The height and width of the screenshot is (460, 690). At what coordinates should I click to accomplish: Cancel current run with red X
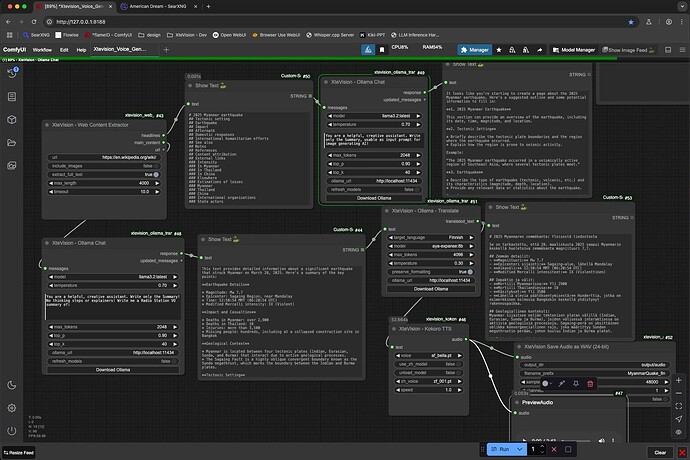554,449
